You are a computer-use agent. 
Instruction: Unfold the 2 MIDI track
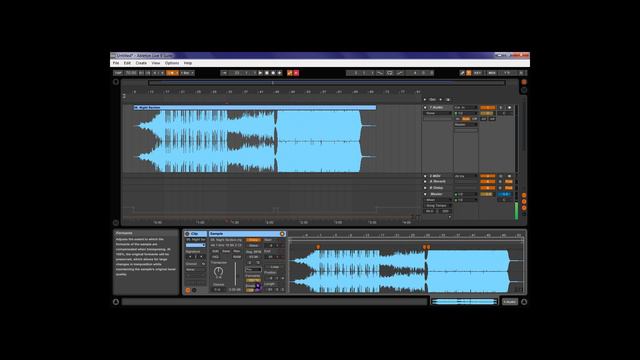tap(425, 176)
